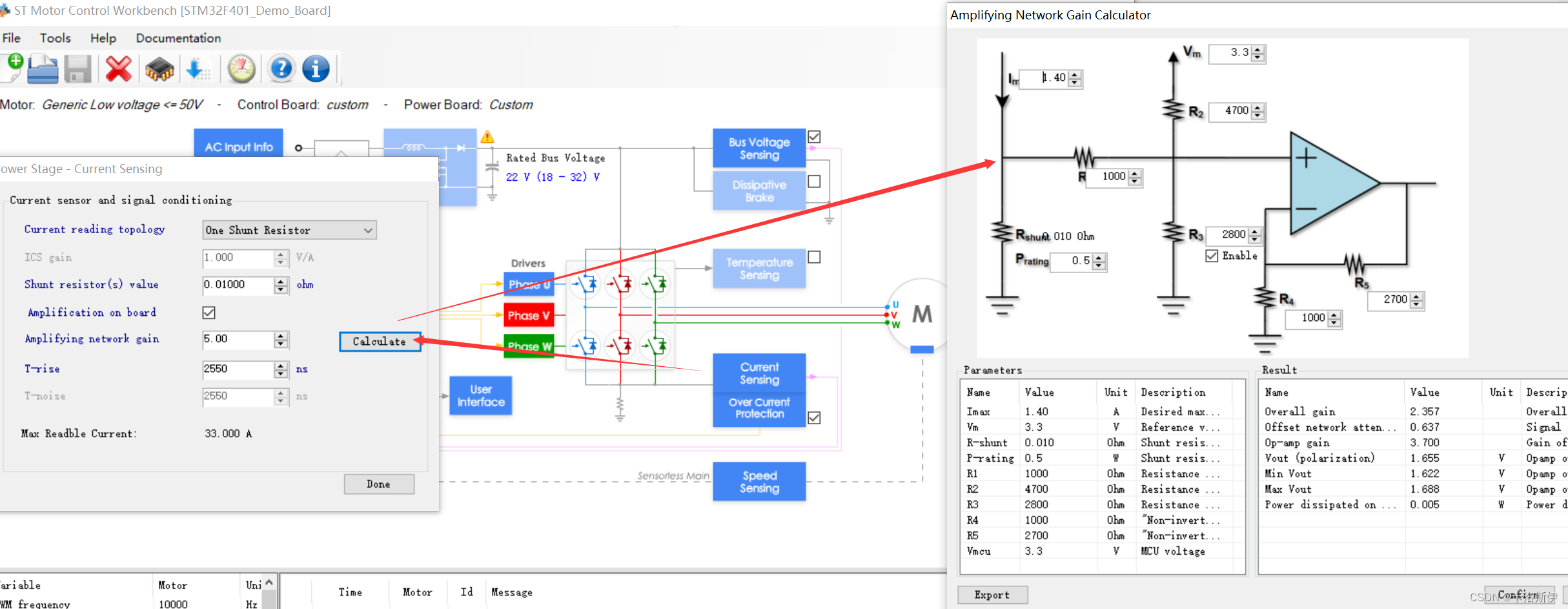Click the red X close project icon

pyautogui.click(x=118, y=69)
